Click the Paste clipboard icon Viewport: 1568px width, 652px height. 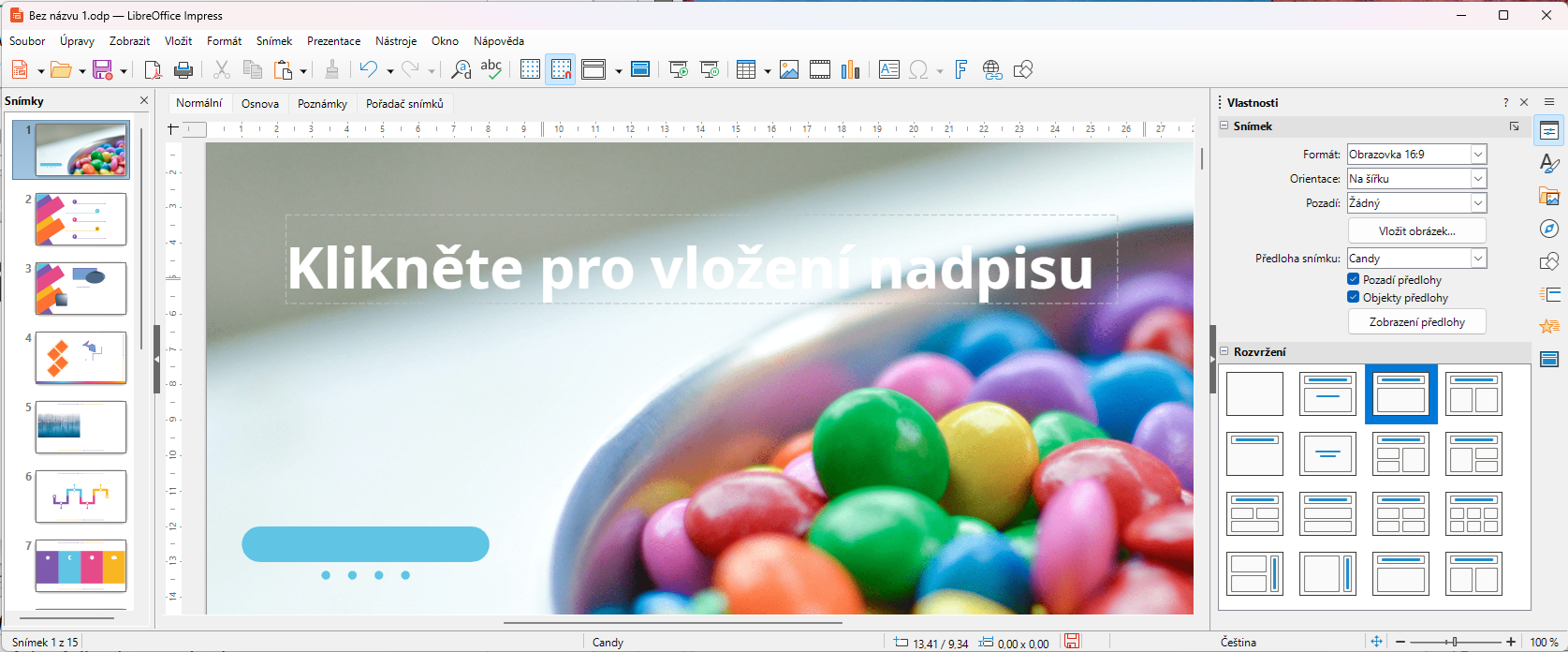[284, 69]
